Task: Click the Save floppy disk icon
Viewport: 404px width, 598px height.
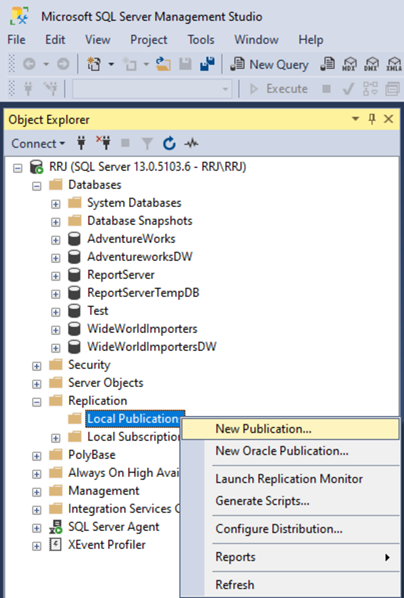Action: [185, 64]
